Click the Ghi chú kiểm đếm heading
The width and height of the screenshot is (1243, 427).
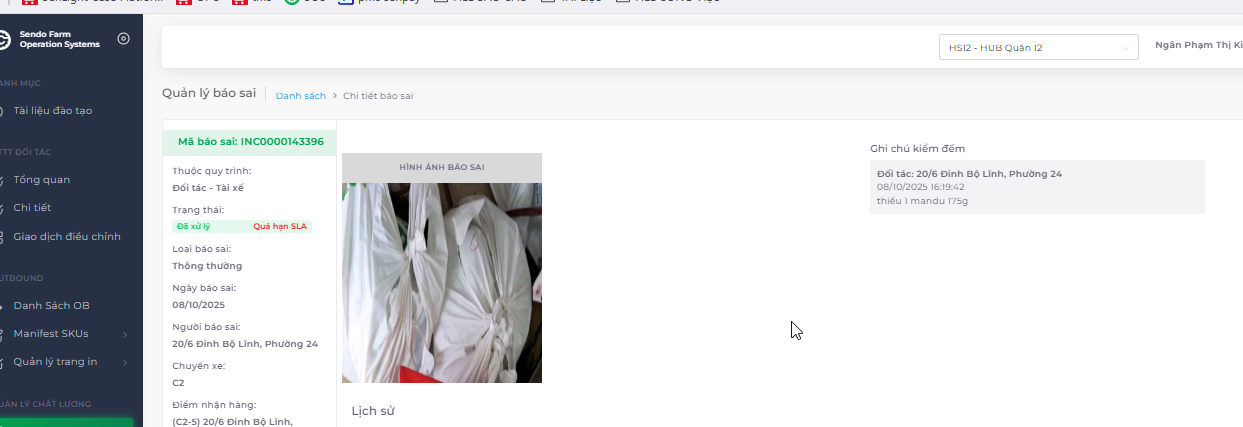pos(917,148)
